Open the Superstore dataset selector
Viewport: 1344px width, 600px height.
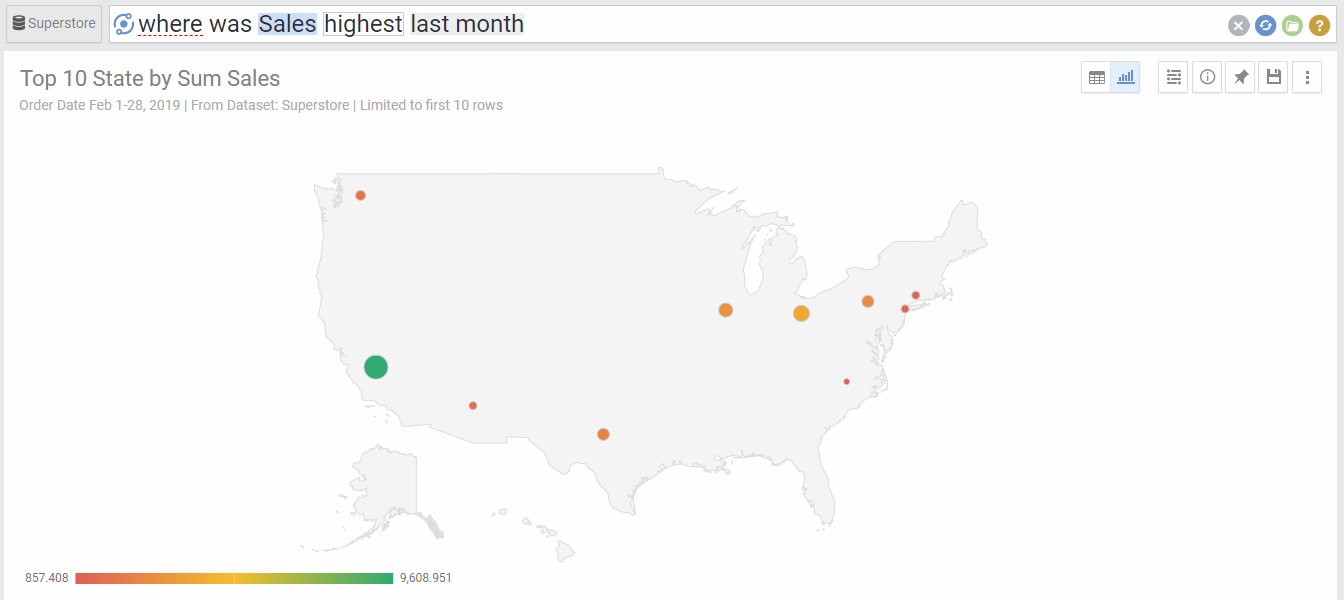(54, 24)
